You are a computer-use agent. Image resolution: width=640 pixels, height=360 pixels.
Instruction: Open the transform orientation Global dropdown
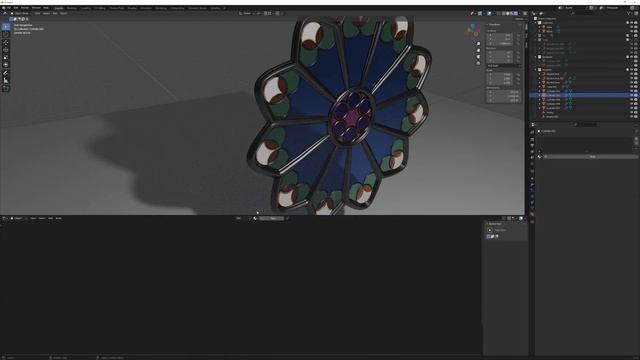coord(246,13)
